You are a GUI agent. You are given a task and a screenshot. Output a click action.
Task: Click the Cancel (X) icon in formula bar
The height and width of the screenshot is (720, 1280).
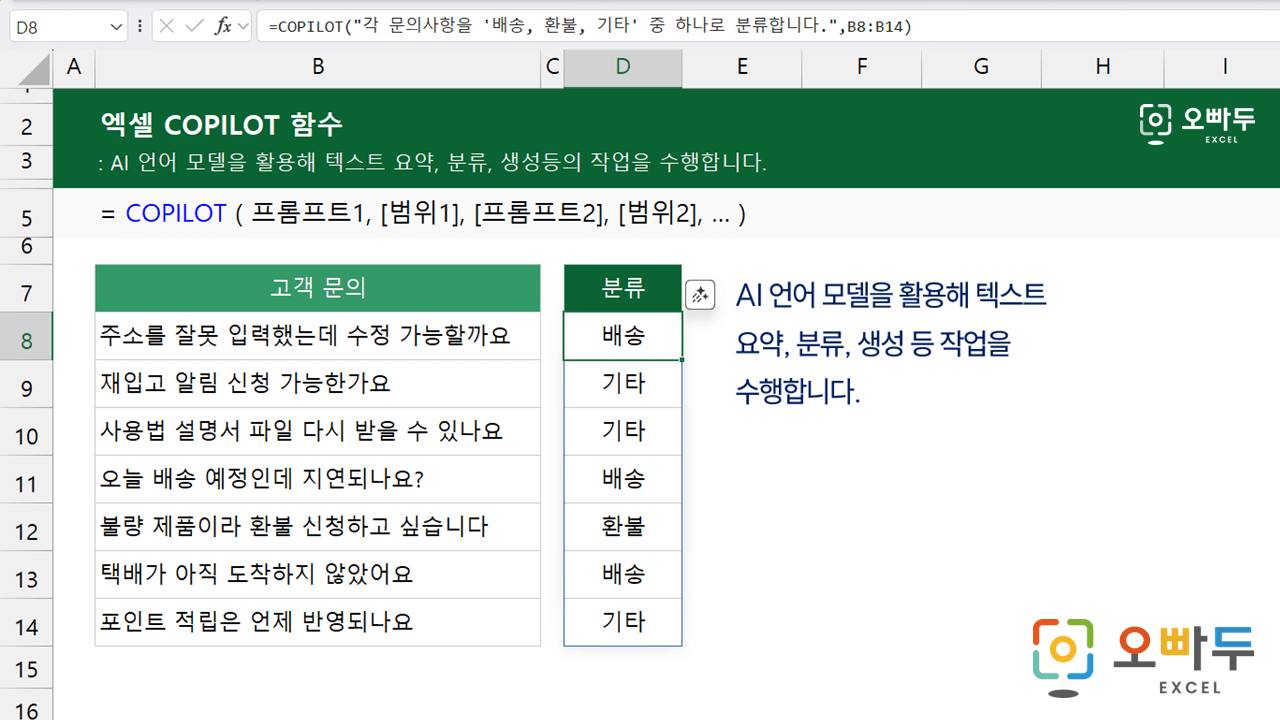pyautogui.click(x=167, y=27)
